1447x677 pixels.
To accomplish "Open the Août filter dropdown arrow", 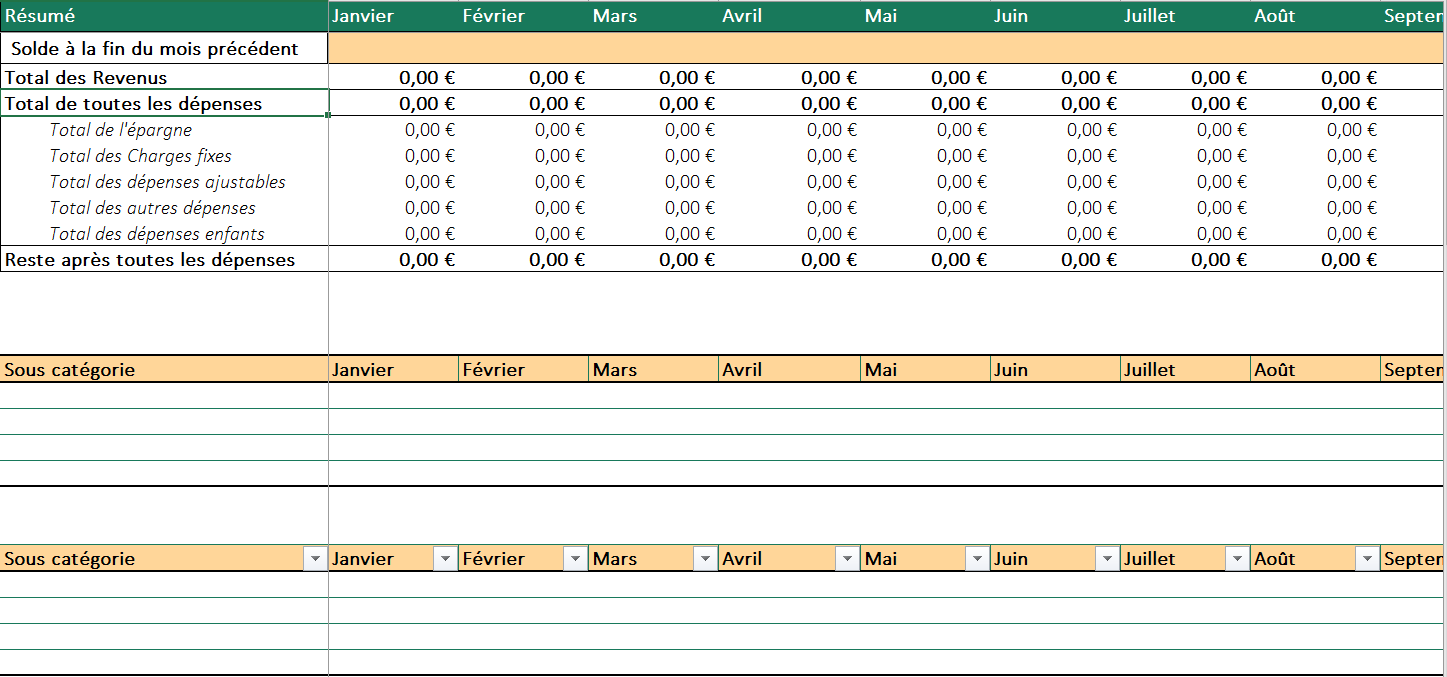I will point(1367,559).
